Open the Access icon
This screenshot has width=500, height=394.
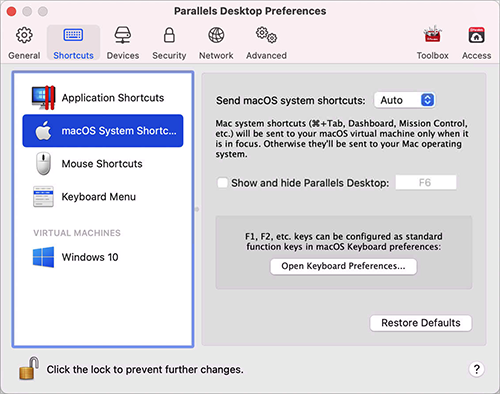pos(476,35)
